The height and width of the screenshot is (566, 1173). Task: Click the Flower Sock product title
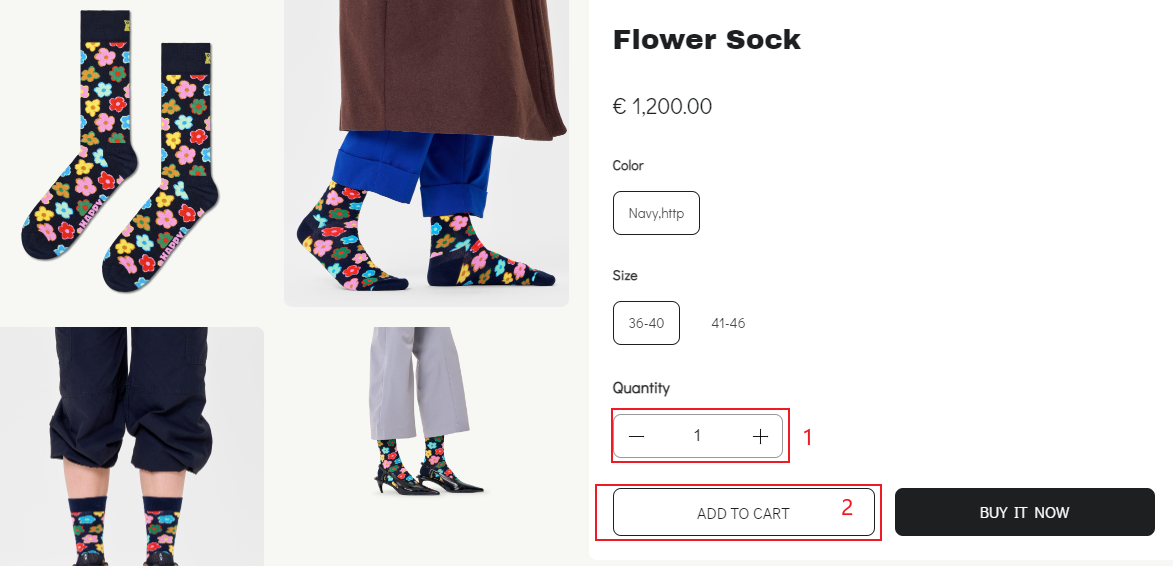(x=707, y=40)
